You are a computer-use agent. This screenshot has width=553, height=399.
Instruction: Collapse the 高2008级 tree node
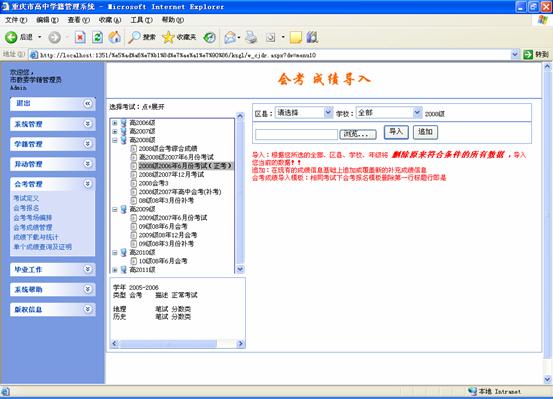point(115,140)
